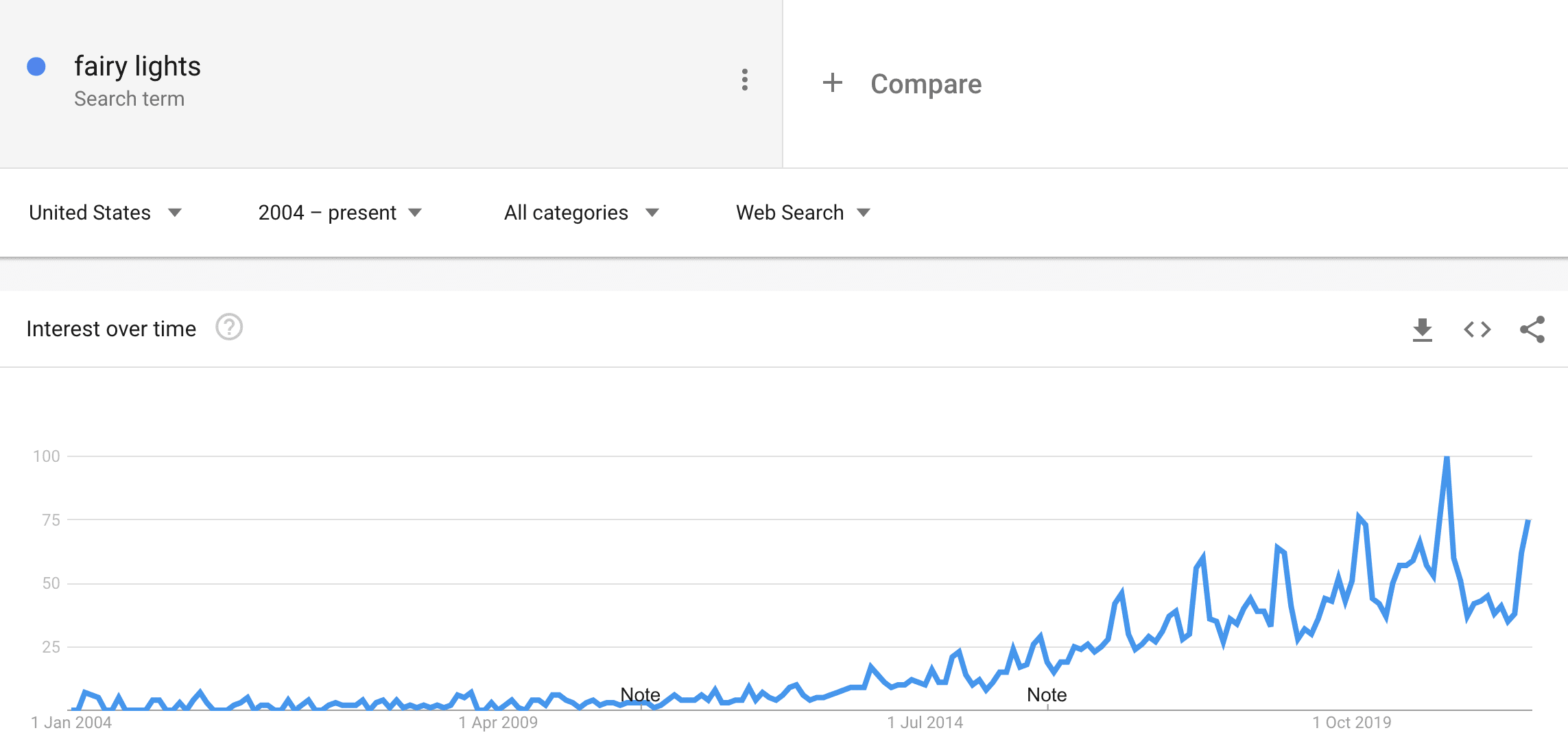Click the share icon for chart
This screenshot has width=1568, height=748.
[1532, 329]
